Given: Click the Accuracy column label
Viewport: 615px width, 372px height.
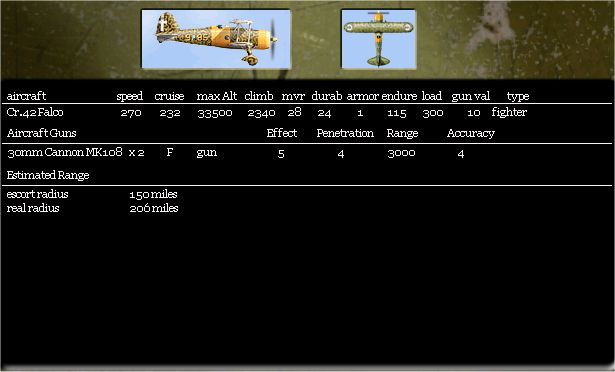Looking at the screenshot, I should (x=471, y=133).
